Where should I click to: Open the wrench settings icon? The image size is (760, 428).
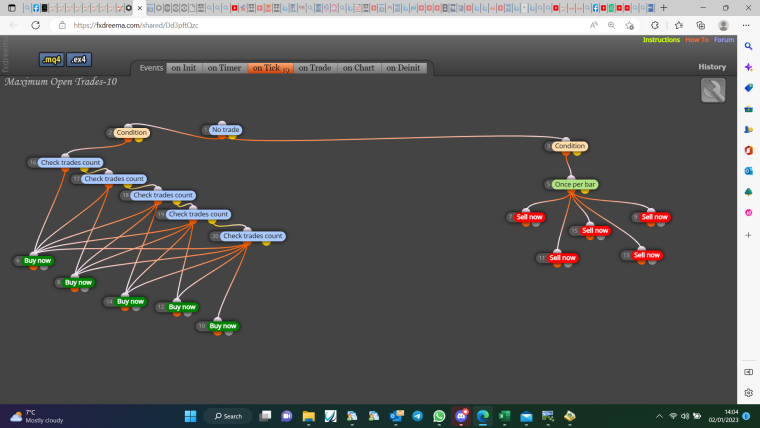713,90
